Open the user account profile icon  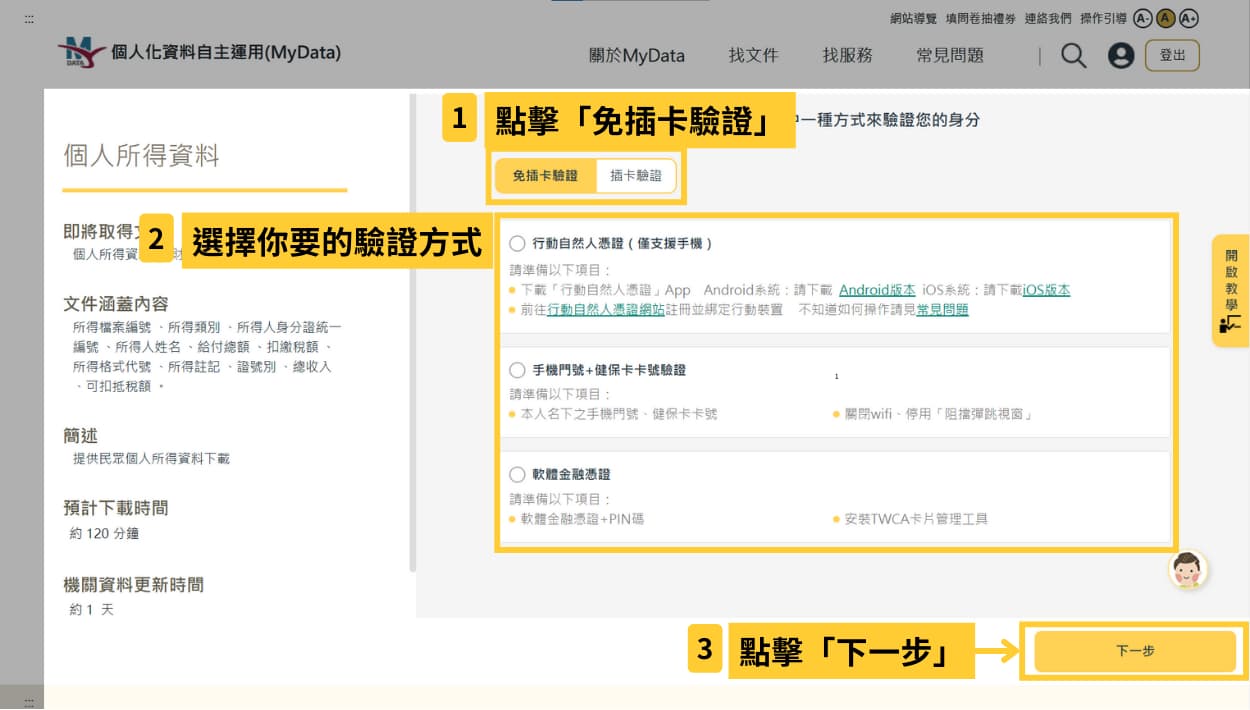pos(1121,56)
